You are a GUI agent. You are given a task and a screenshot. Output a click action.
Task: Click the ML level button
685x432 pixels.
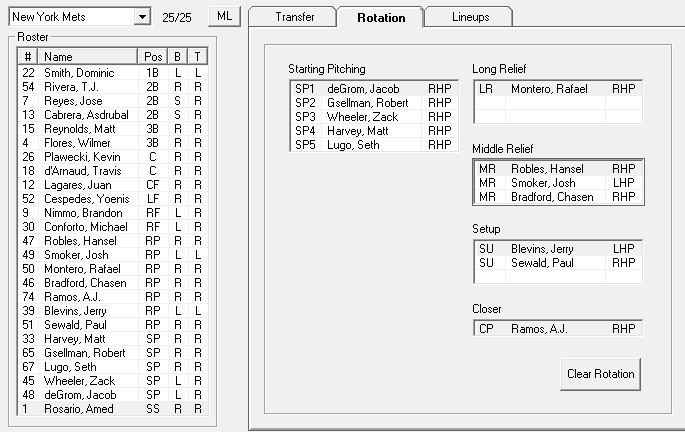(x=225, y=17)
